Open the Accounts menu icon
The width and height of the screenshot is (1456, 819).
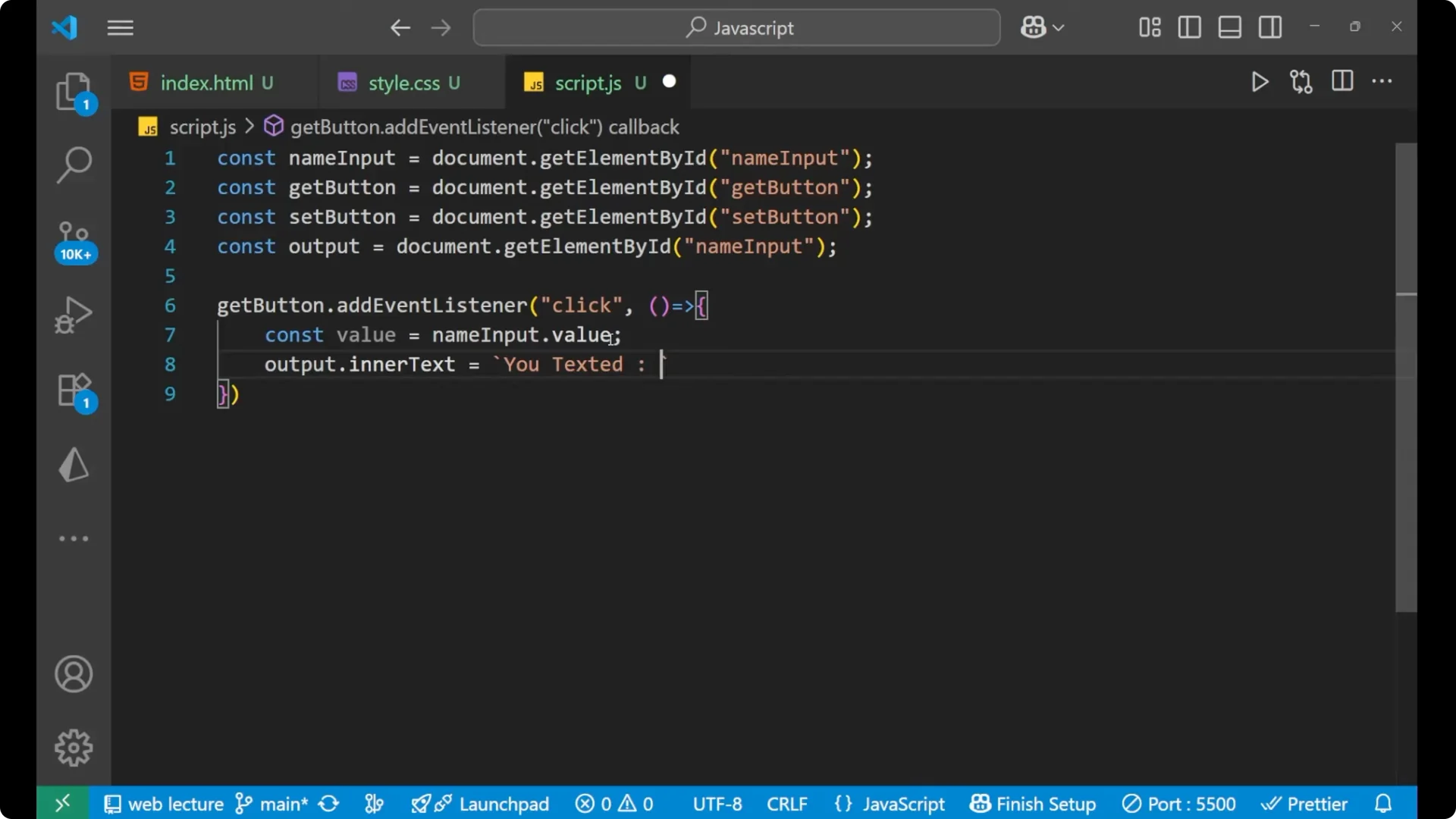coord(74,674)
